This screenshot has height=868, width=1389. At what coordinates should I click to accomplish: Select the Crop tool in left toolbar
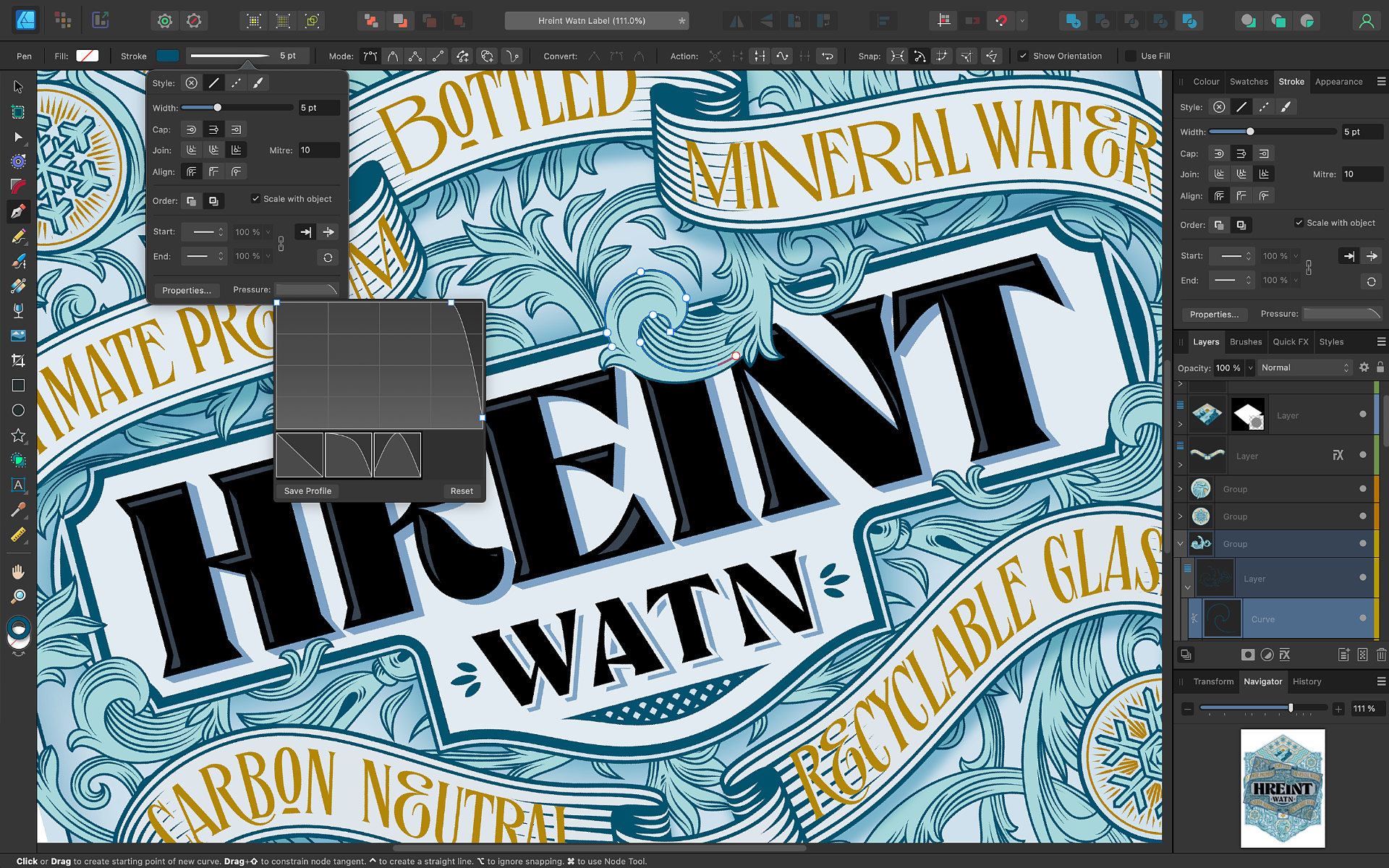18,360
